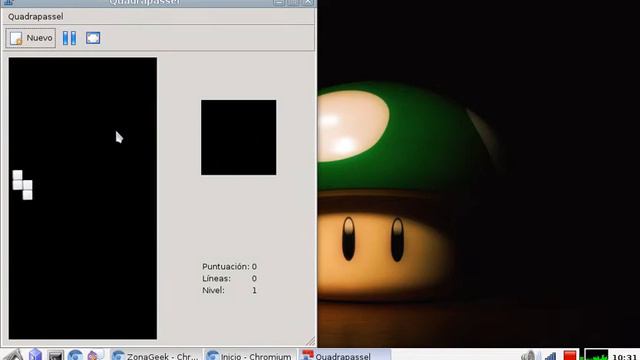Close the Quadrapassel window
Image resolution: width=640 pixels, height=360 pixels.
pos(309,2)
